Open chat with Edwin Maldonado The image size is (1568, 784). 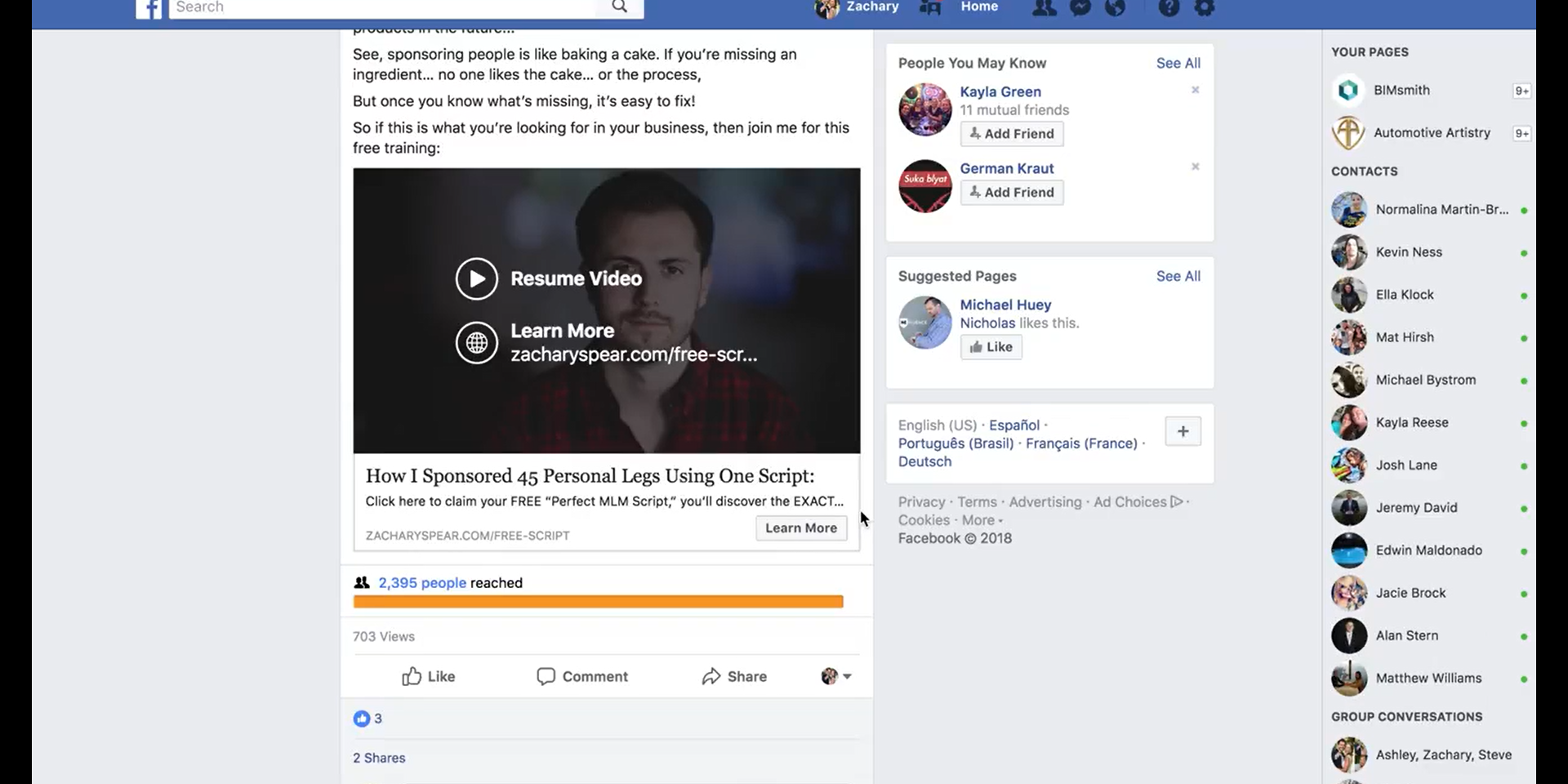[1429, 550]
